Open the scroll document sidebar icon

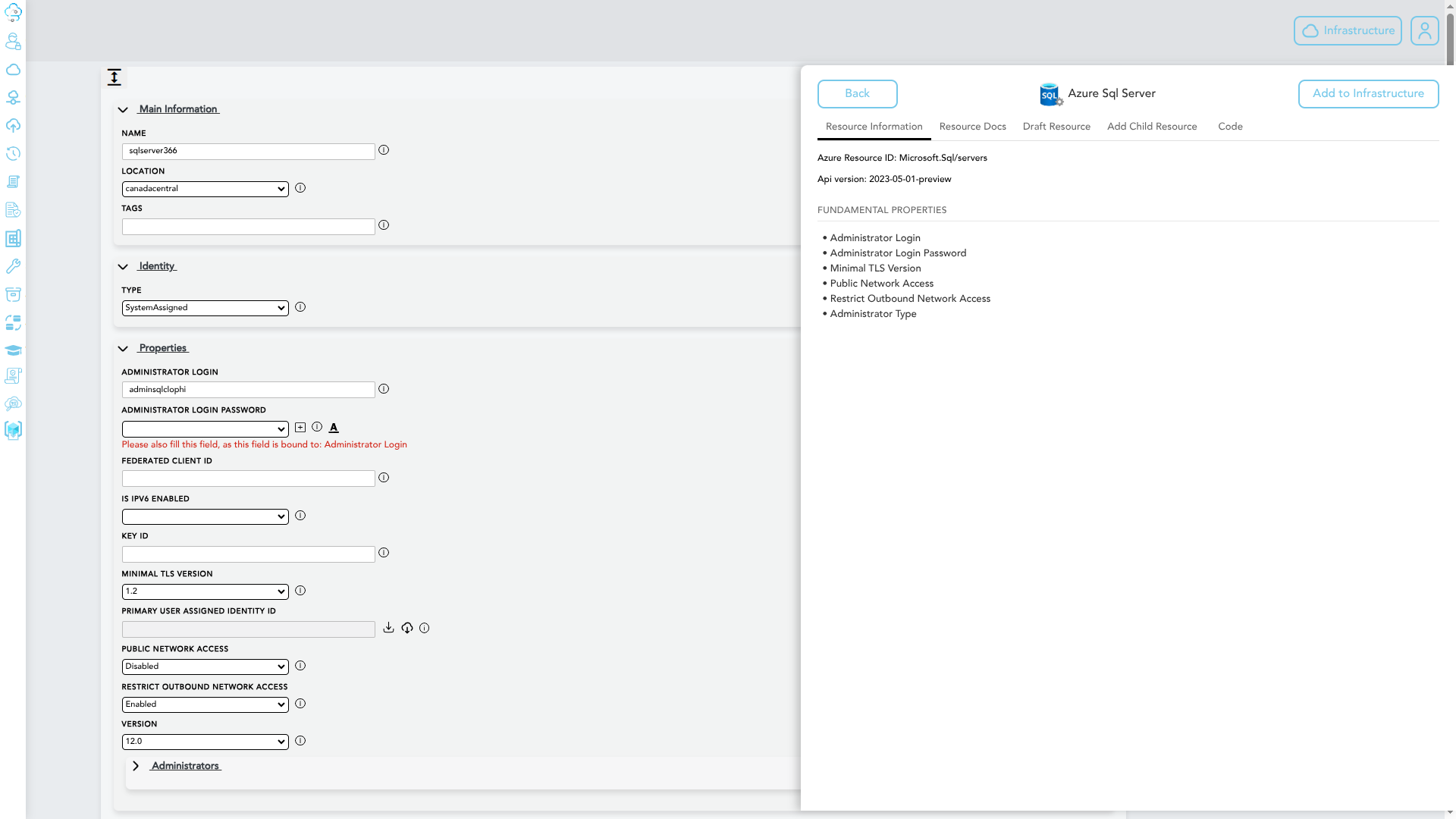pos(13,182)
